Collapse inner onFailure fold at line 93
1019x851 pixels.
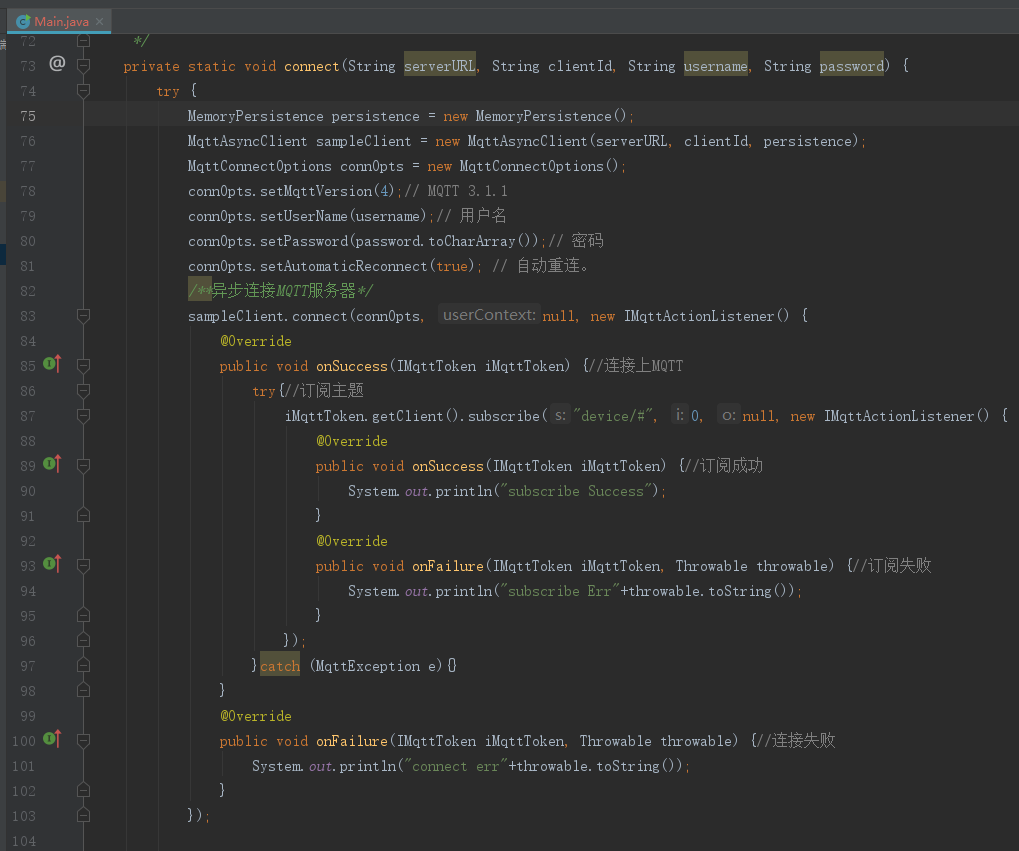tap(83, 566)
